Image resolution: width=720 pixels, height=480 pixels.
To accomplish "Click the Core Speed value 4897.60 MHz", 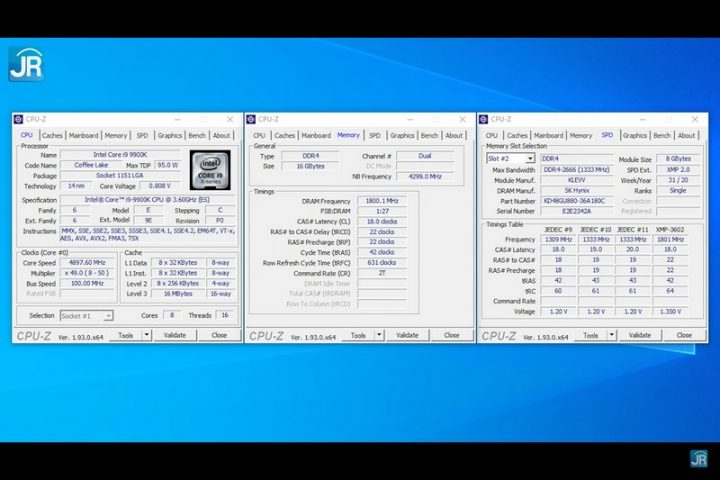I will point(87,263).
